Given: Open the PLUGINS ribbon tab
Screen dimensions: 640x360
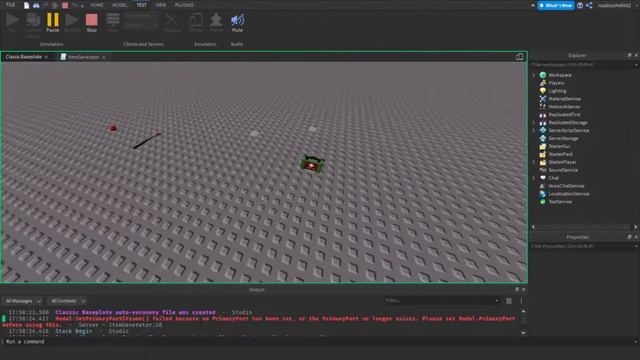Looking at the screenshot, I should coord(184,5).
